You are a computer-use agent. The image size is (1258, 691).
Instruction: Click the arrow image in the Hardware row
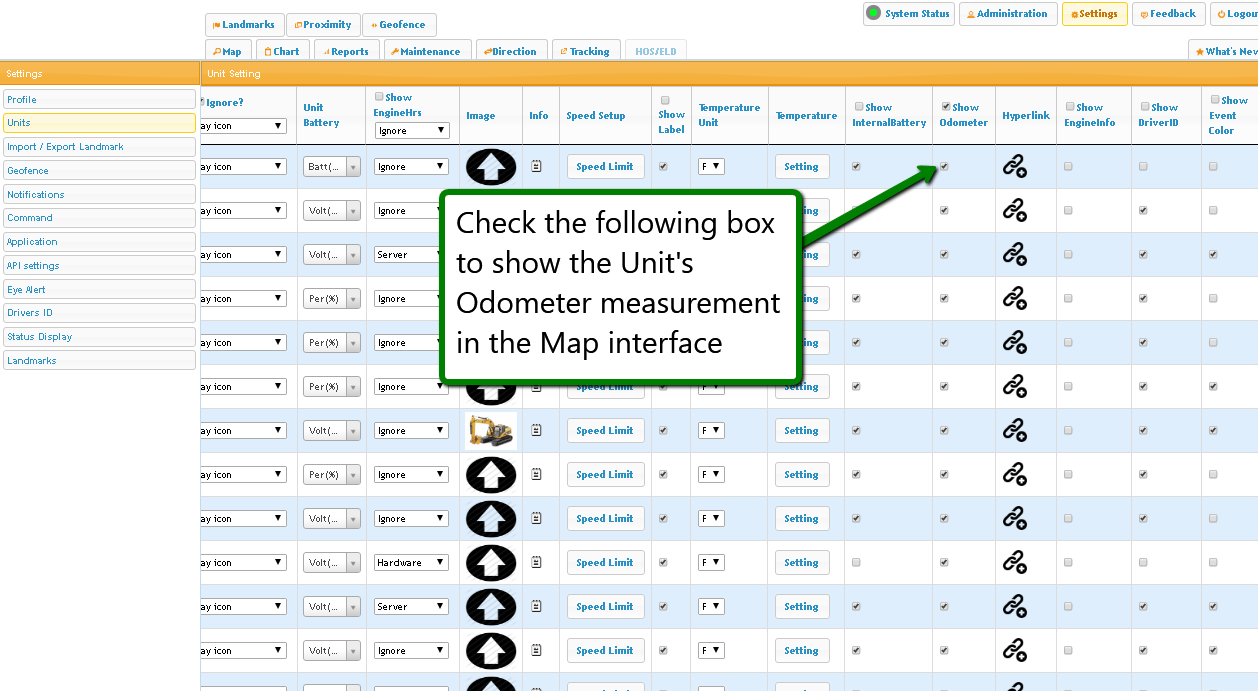[x=490, y=563]
